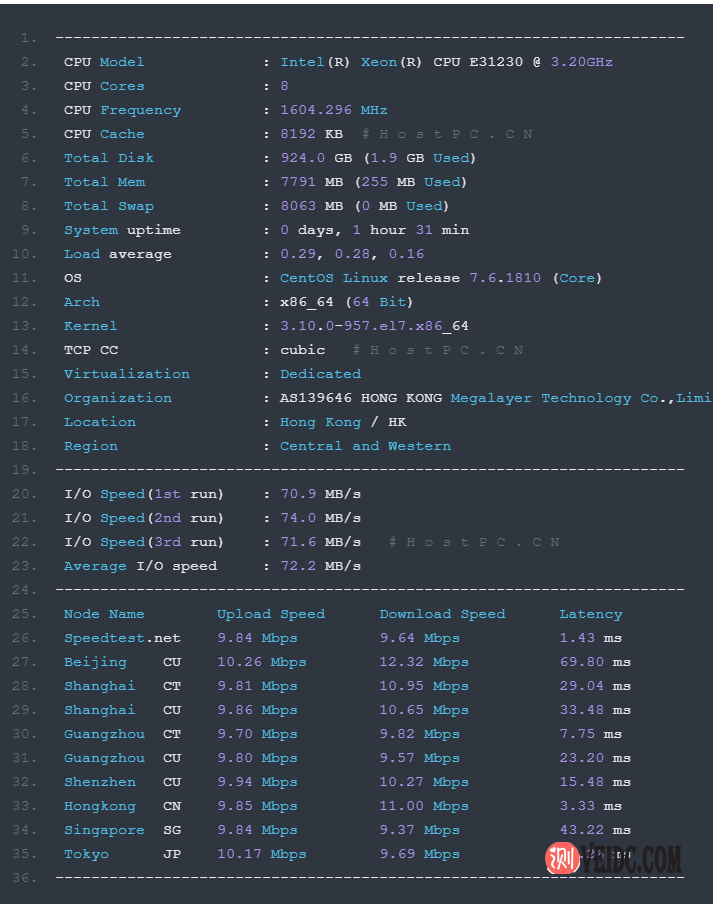Select the Dedicated virtualization value
Viewport: 713px width, 904px height.
point(320,374)
